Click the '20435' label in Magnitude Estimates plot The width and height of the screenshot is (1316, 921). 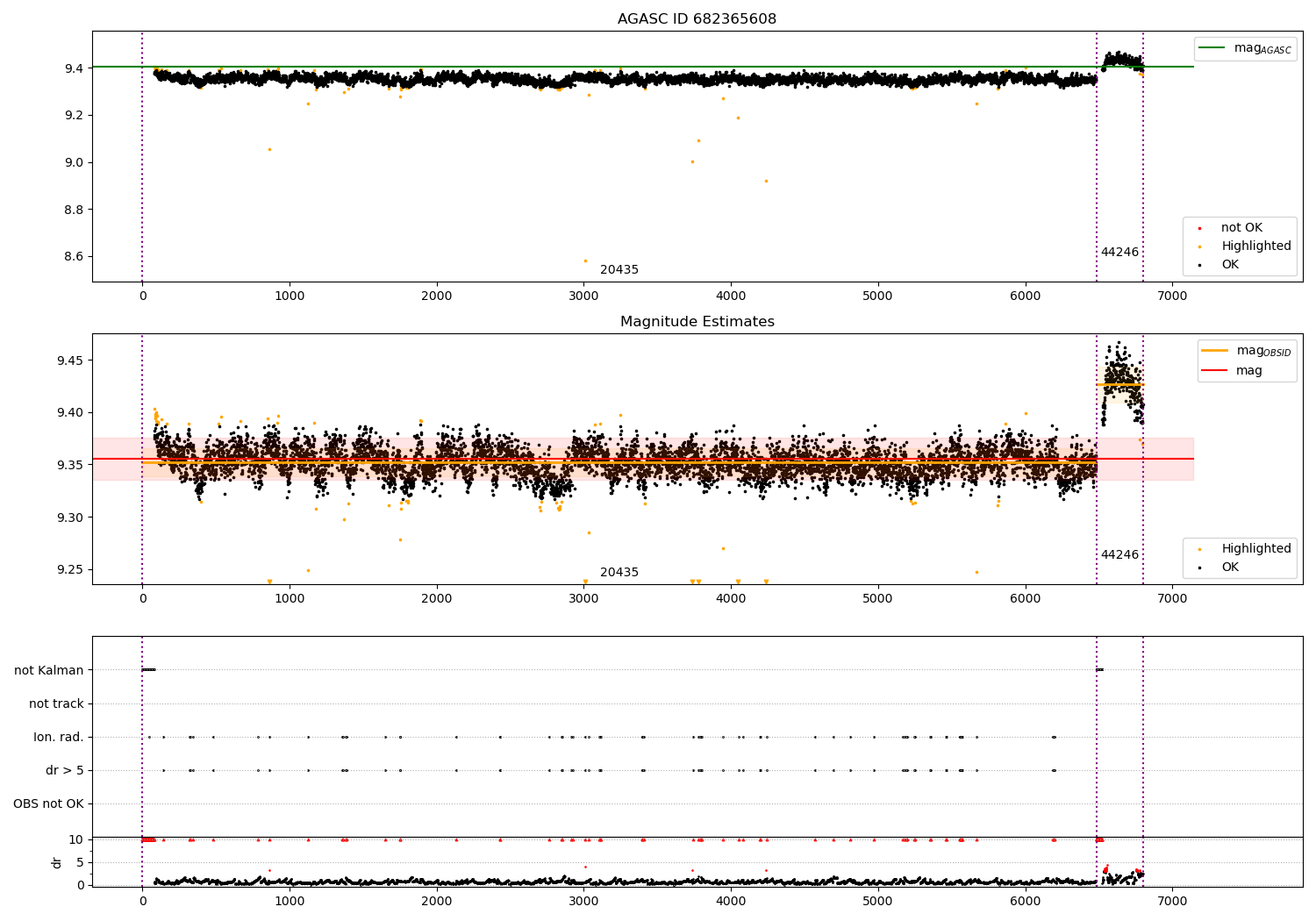click(x=619, y=573)
